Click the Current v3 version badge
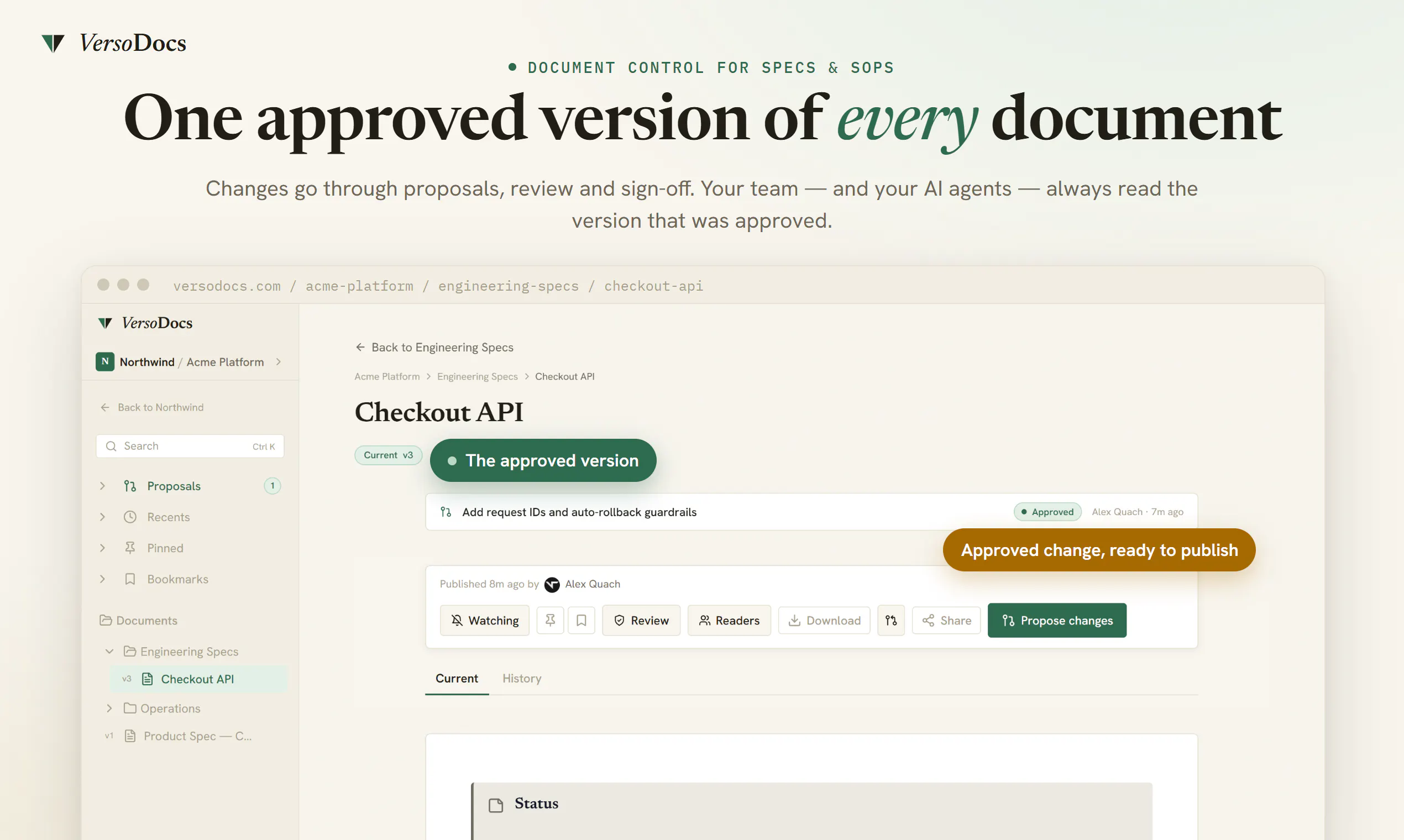Screen dimensions: 1404x840 389,455
